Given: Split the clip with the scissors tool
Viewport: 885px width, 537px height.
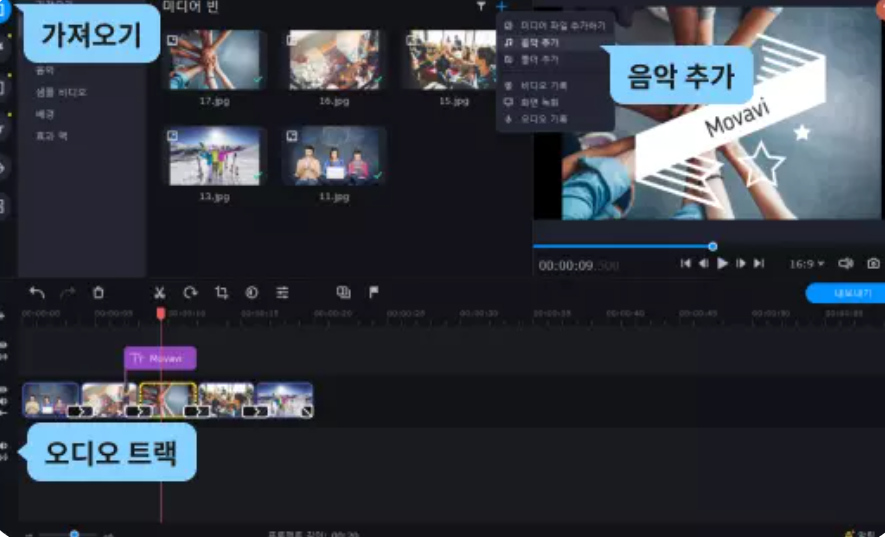Looking at the screenshot, I should pyautogui.click(x=160, y=292).
